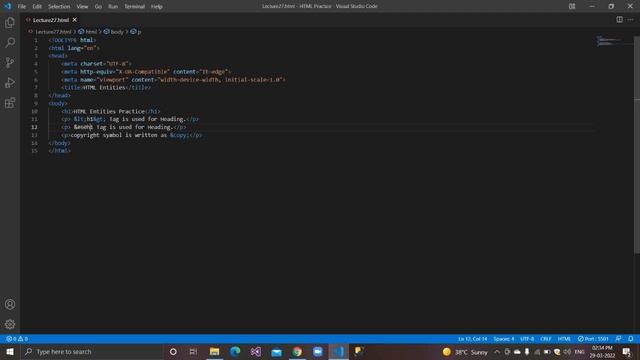Open the Source Control view
The width and height of the screenshot is (640, 360).
point(10,62)
